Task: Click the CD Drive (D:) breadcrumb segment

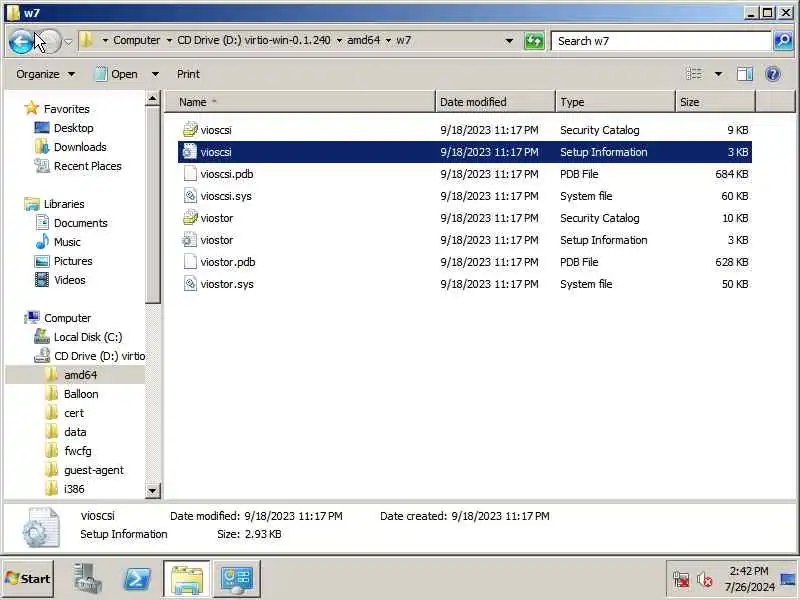Action: tap(254, 40)
